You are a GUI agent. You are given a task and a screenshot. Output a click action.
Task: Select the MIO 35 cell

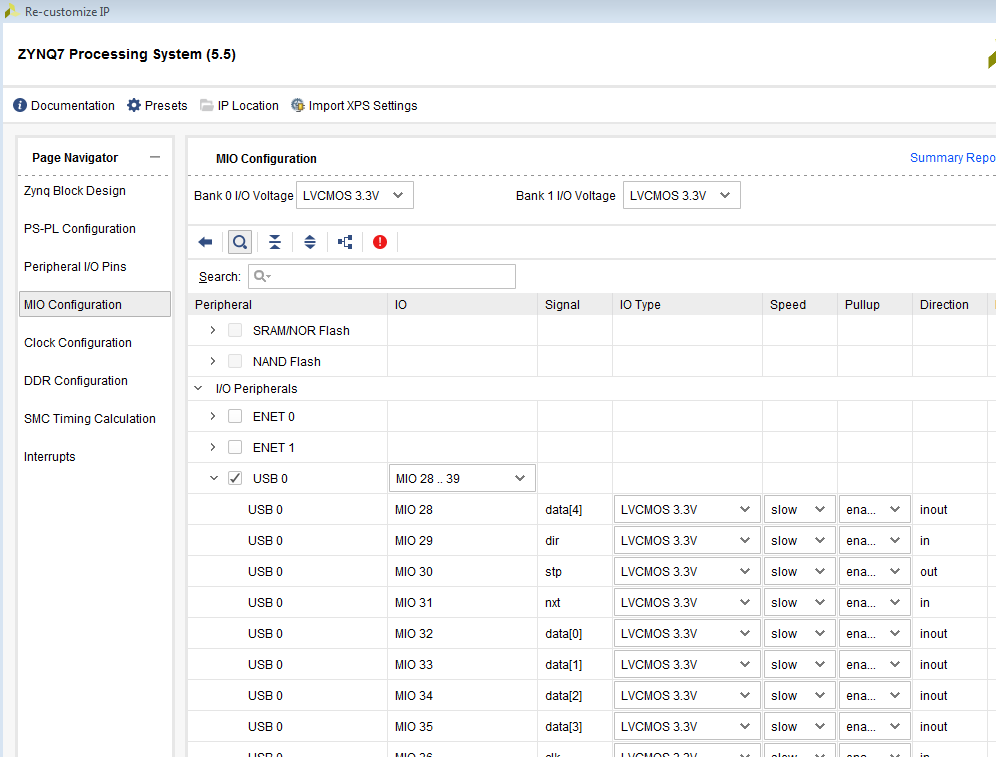(x=462, y=727)
